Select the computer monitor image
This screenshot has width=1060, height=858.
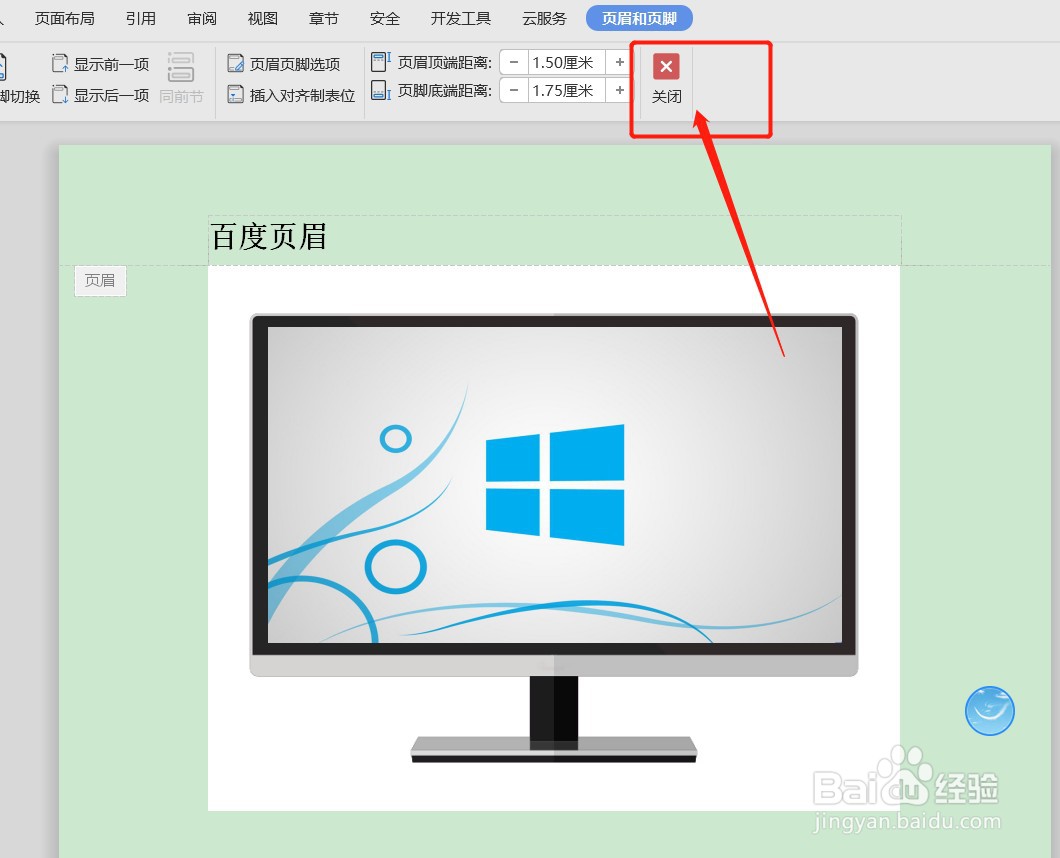pyautogui.click(x=554, y=538)
